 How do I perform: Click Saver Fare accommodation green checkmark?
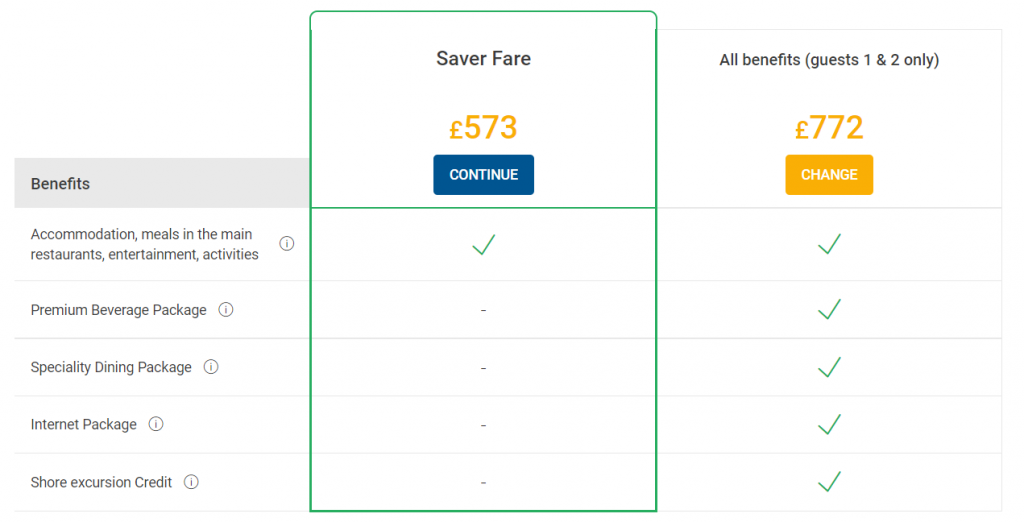(484, 244)
